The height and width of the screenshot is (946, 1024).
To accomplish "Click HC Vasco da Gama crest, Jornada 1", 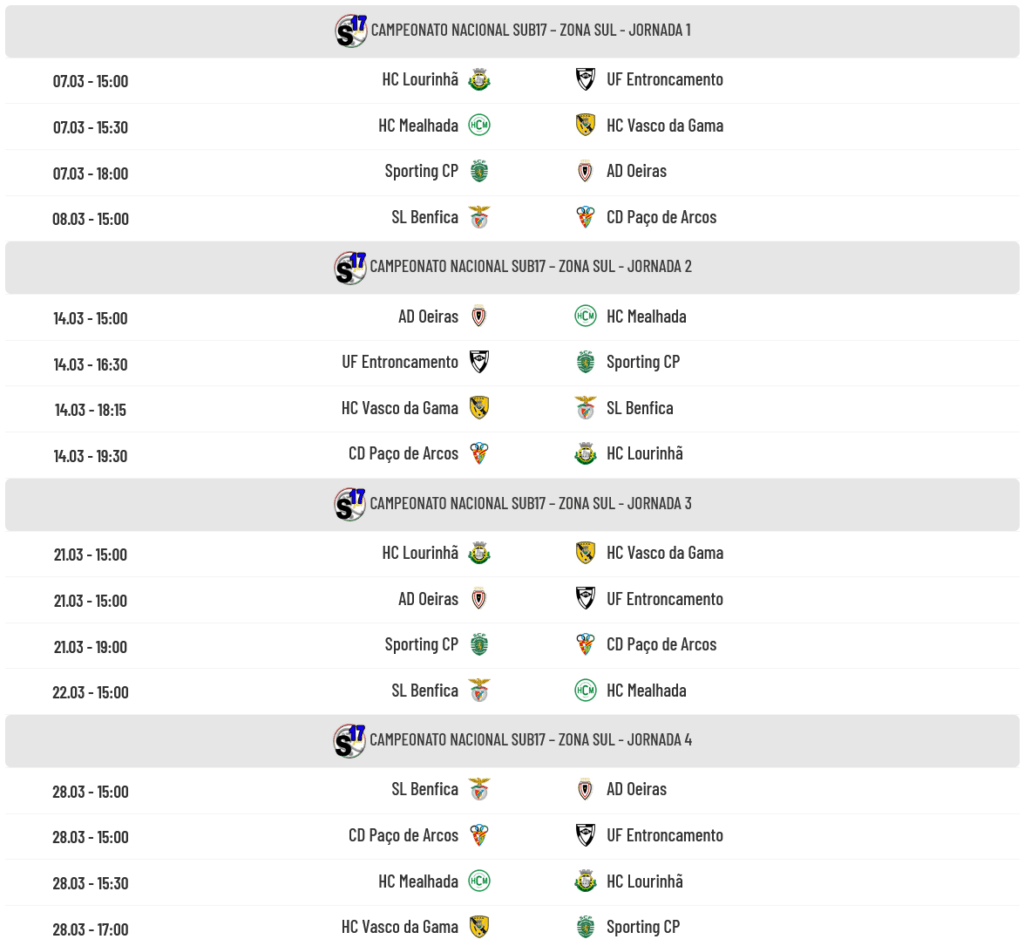I will [586, 125].
